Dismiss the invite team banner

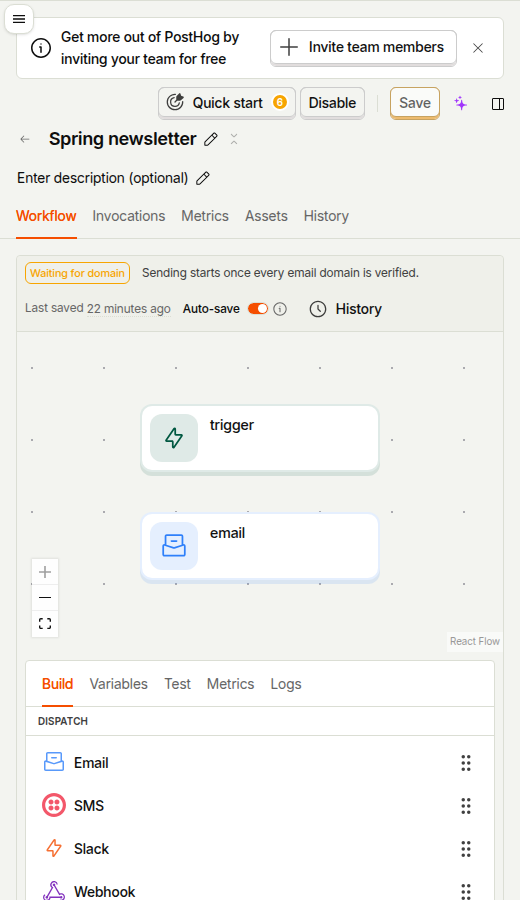click(x=478, y=48)
